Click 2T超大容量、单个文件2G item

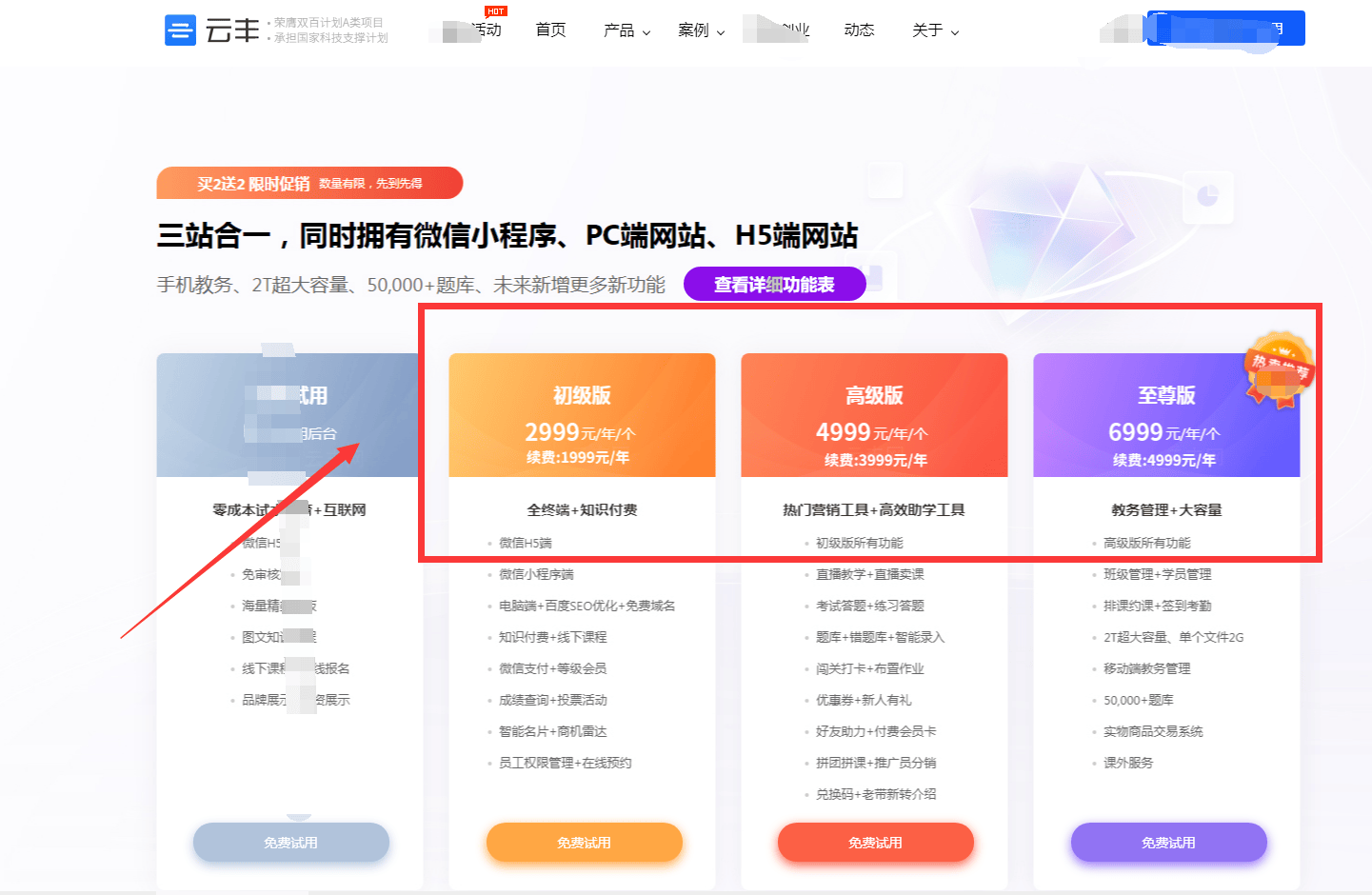[x=1173, y=637]
